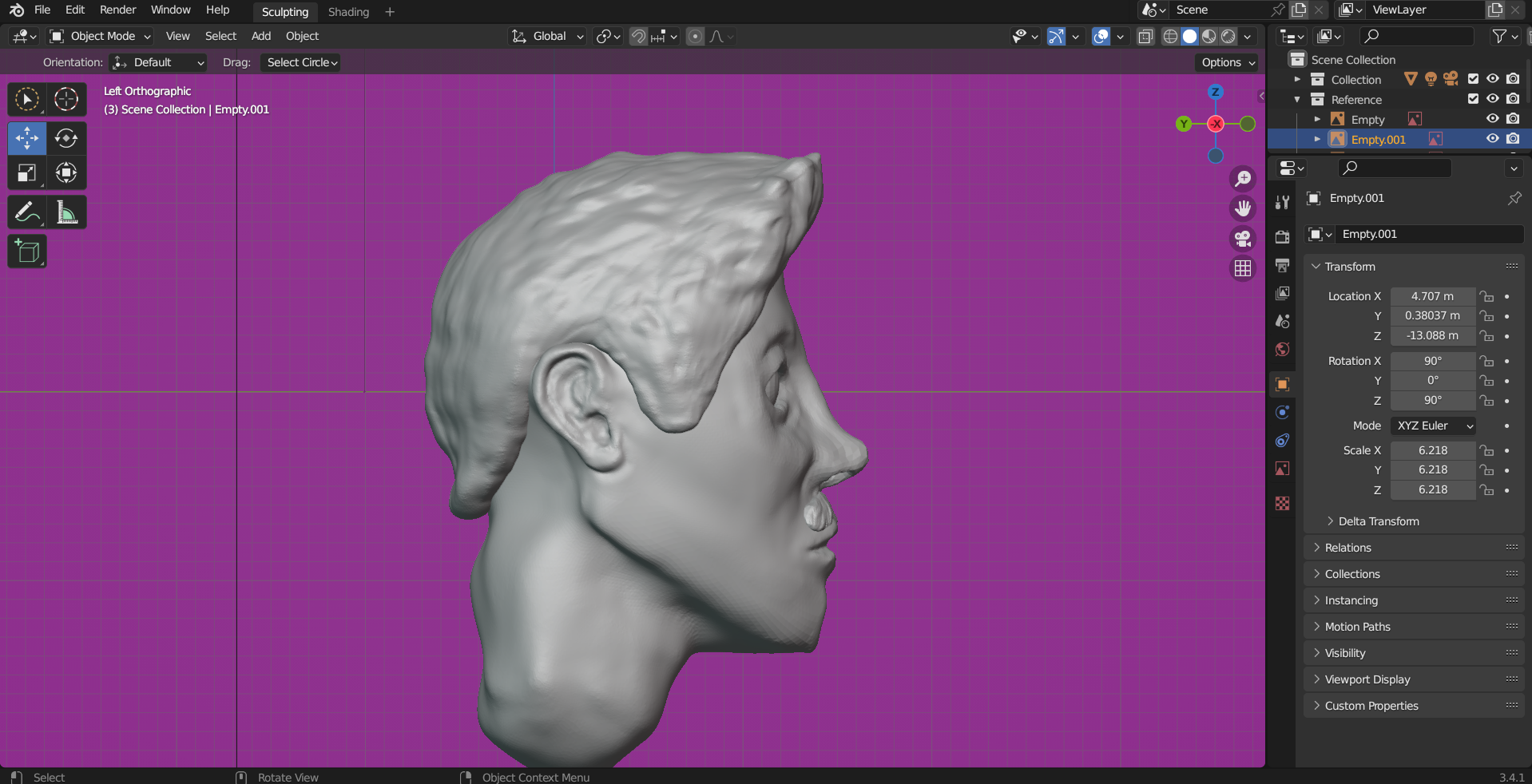
Task: Open the Render properties tab
Action: pyautogui.click(x=1282, y=237)
